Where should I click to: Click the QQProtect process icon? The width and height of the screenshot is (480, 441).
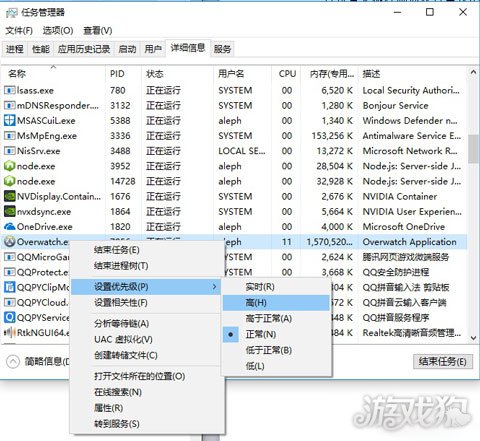[x=9, y=272]
